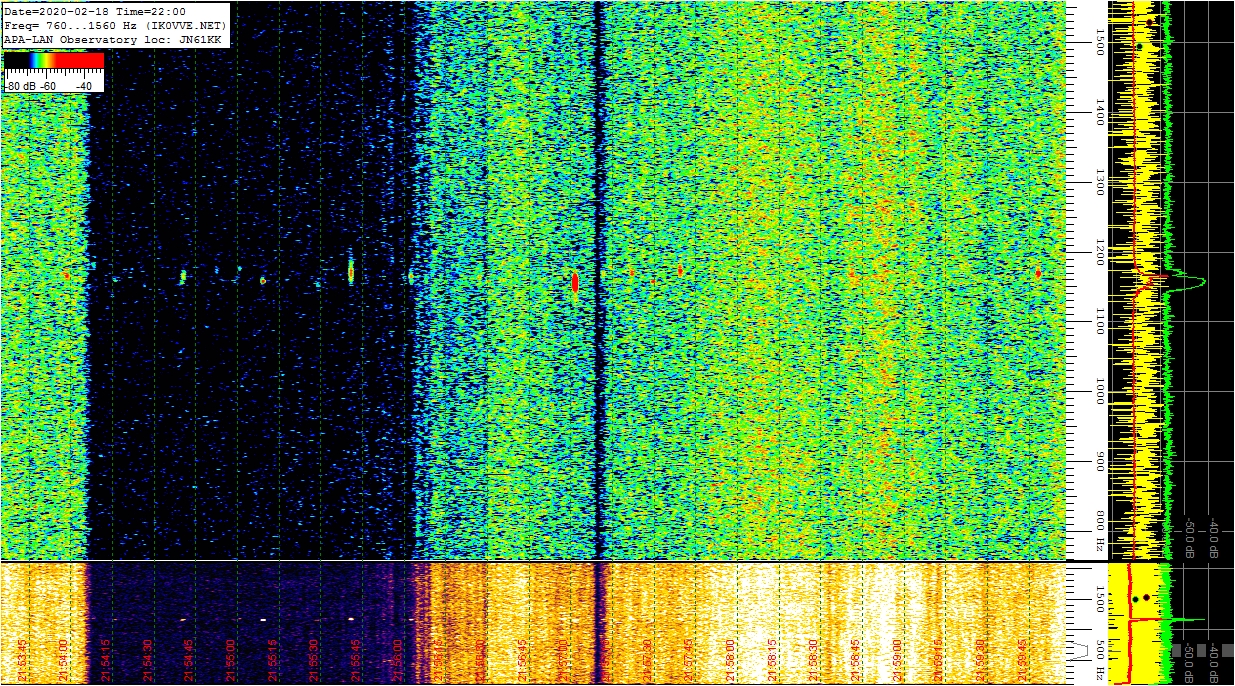Screen dimensions: 1235x686
Task: Click the 21:58:30 time marker
Action: pyautogui.click(x=815, y=660)
